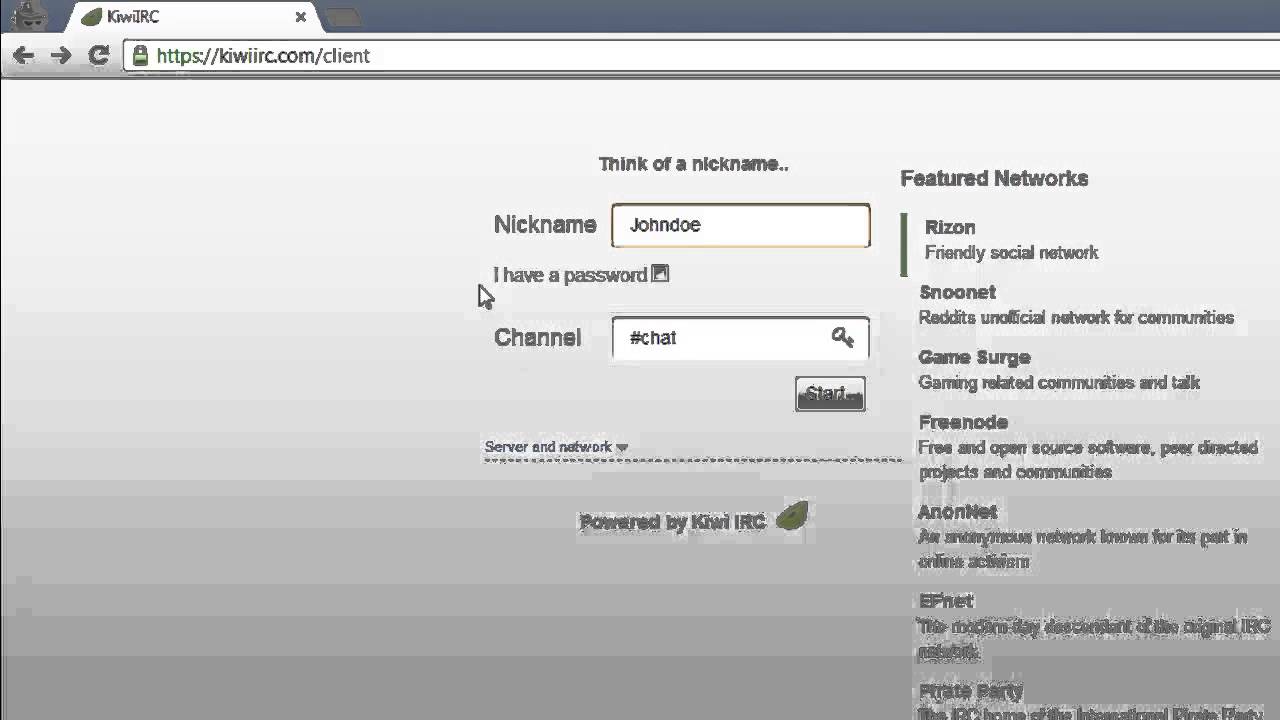
Task: Click the 'Powered by Kiwi IRC' text
Action: pos(673,522)
